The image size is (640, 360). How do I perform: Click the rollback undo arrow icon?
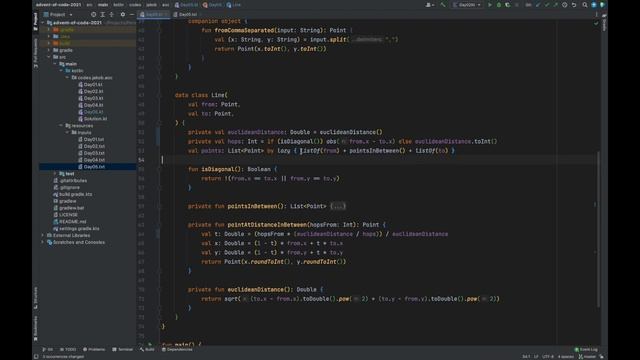point(574,5)
